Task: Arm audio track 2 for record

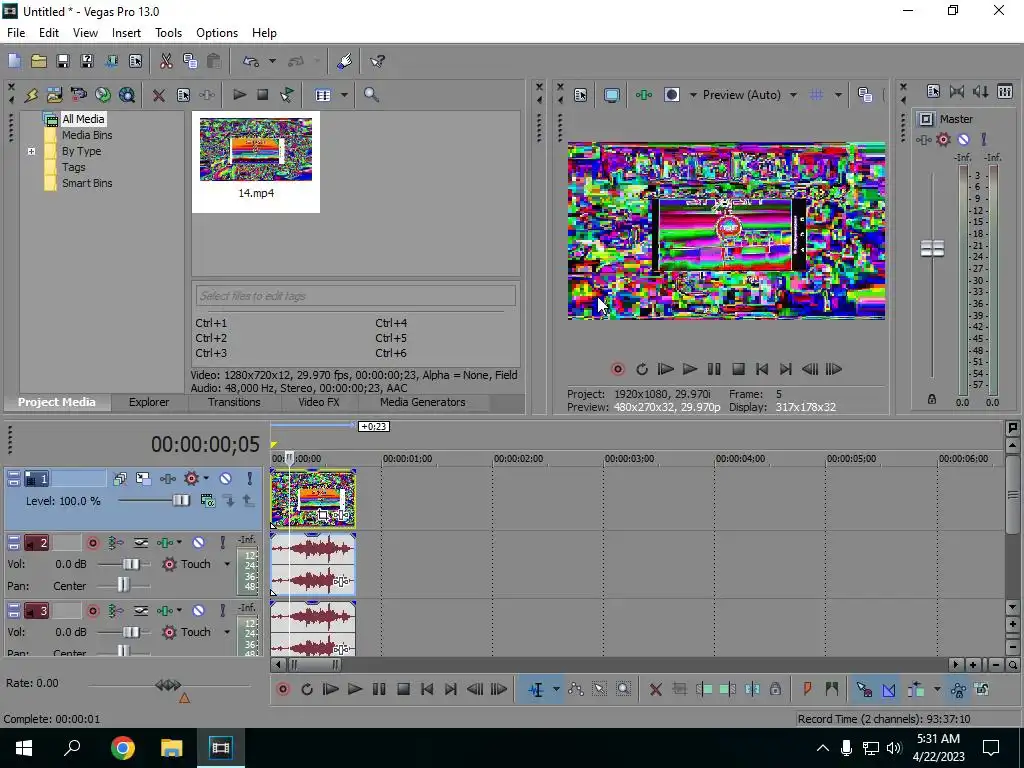Action: [x=93, y=543]
